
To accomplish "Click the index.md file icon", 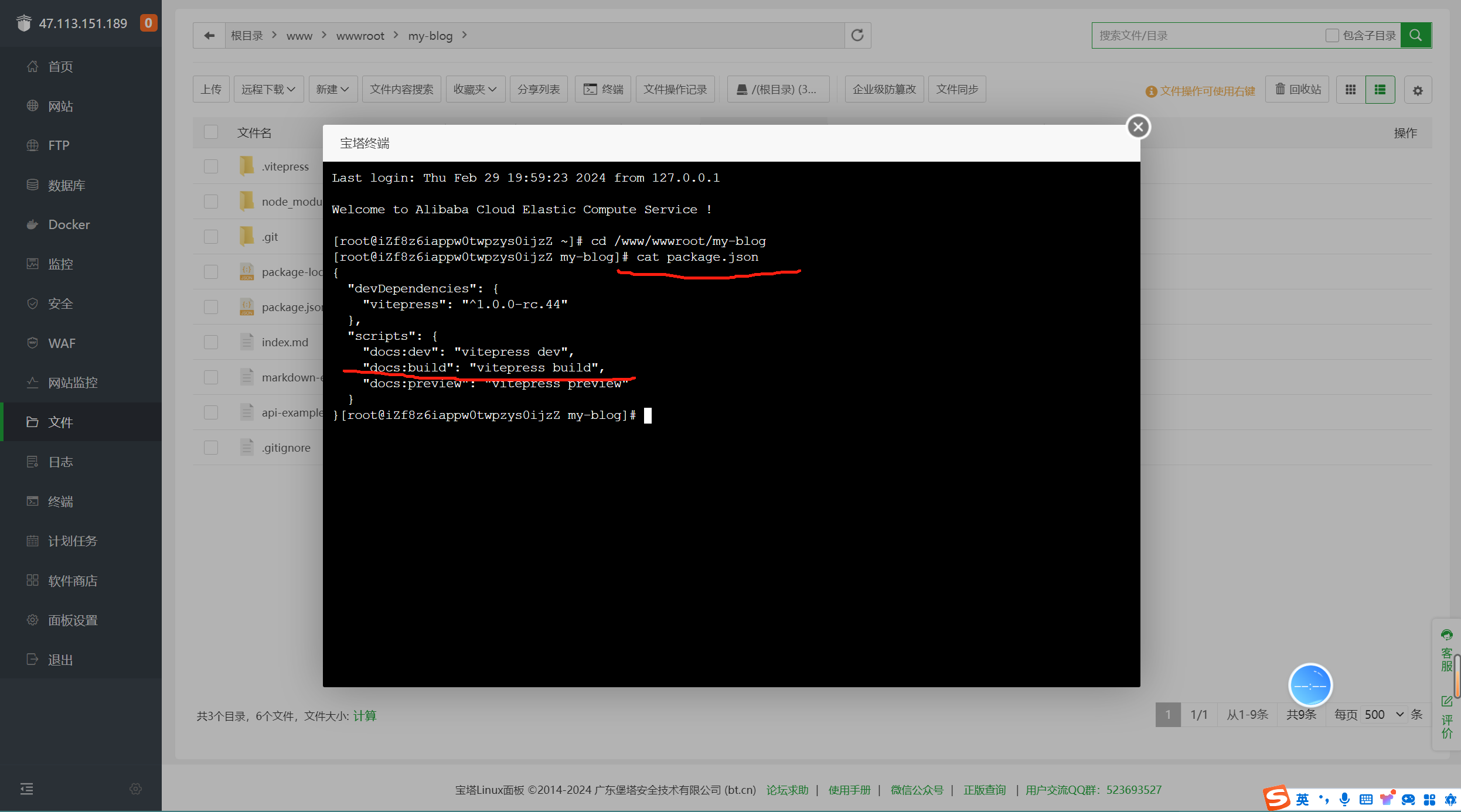I will pyautogui.click(x=247, y=342).
